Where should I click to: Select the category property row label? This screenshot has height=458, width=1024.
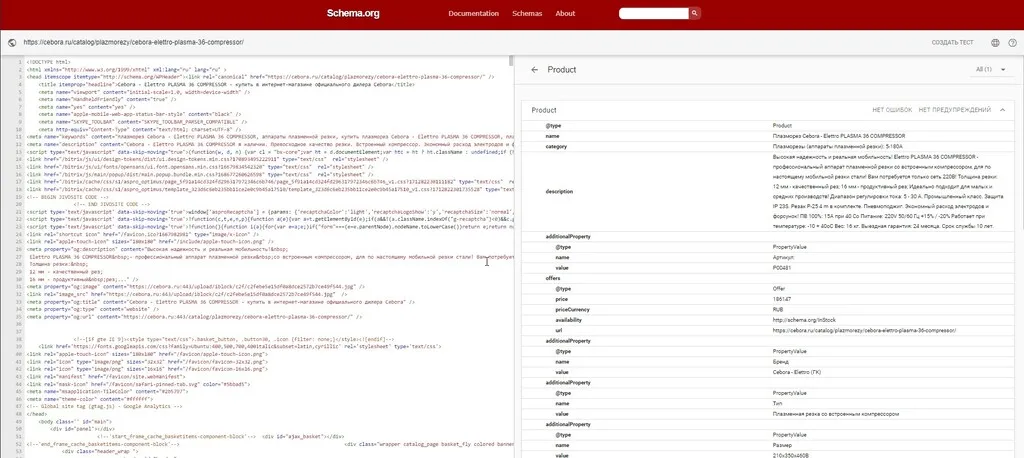pyautogui.click(x=556, y=146)
